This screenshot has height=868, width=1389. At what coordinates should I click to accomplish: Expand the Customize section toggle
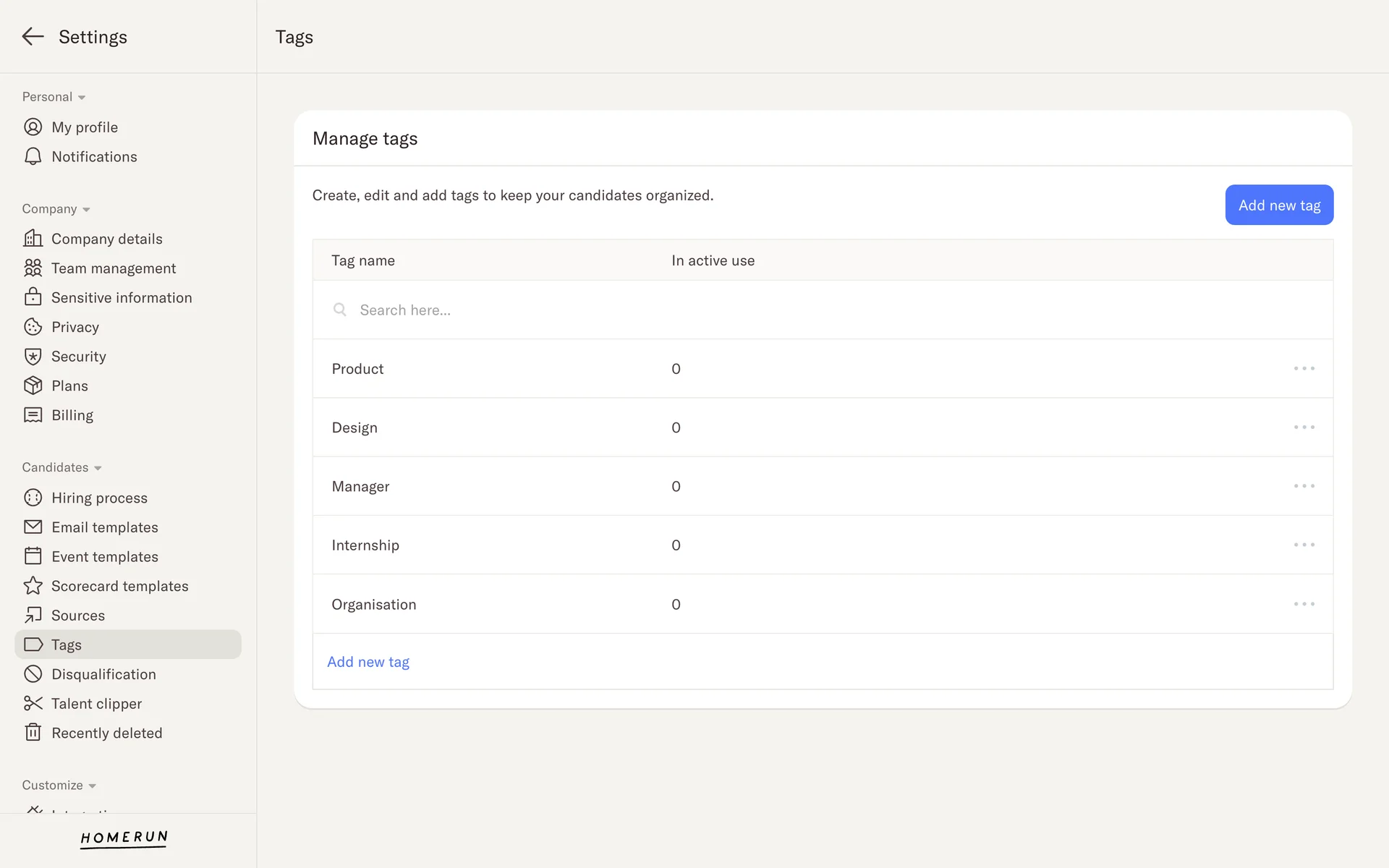[x=92, y=786]
